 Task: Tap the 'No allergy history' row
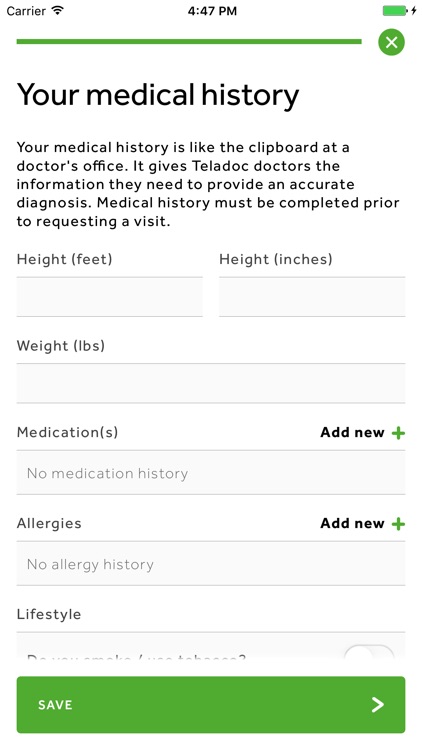coord(211,563)
